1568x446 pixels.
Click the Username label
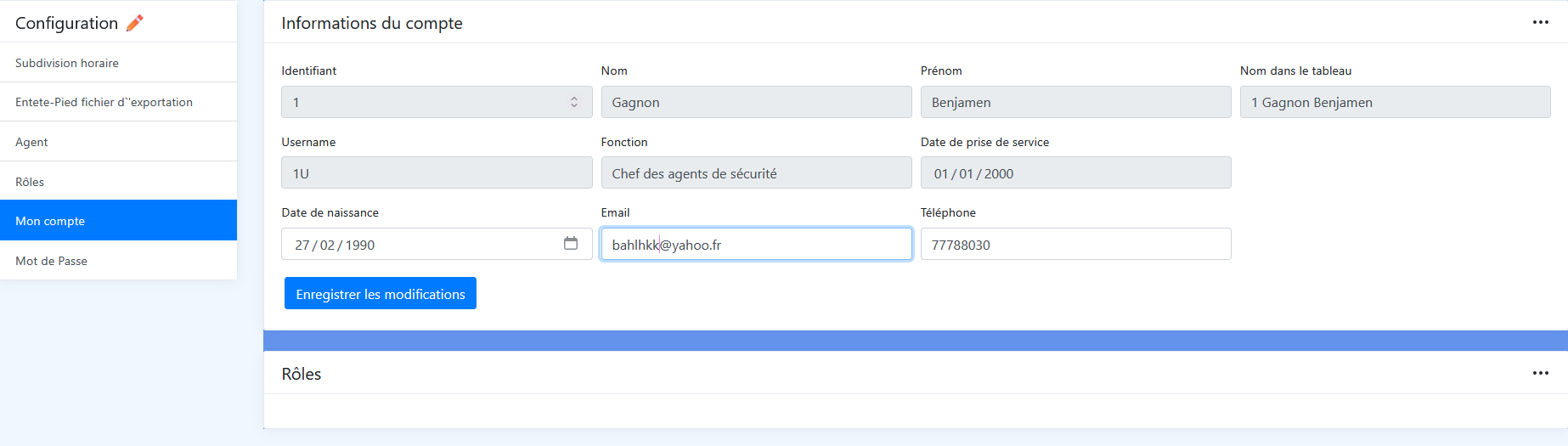point(308,142)
